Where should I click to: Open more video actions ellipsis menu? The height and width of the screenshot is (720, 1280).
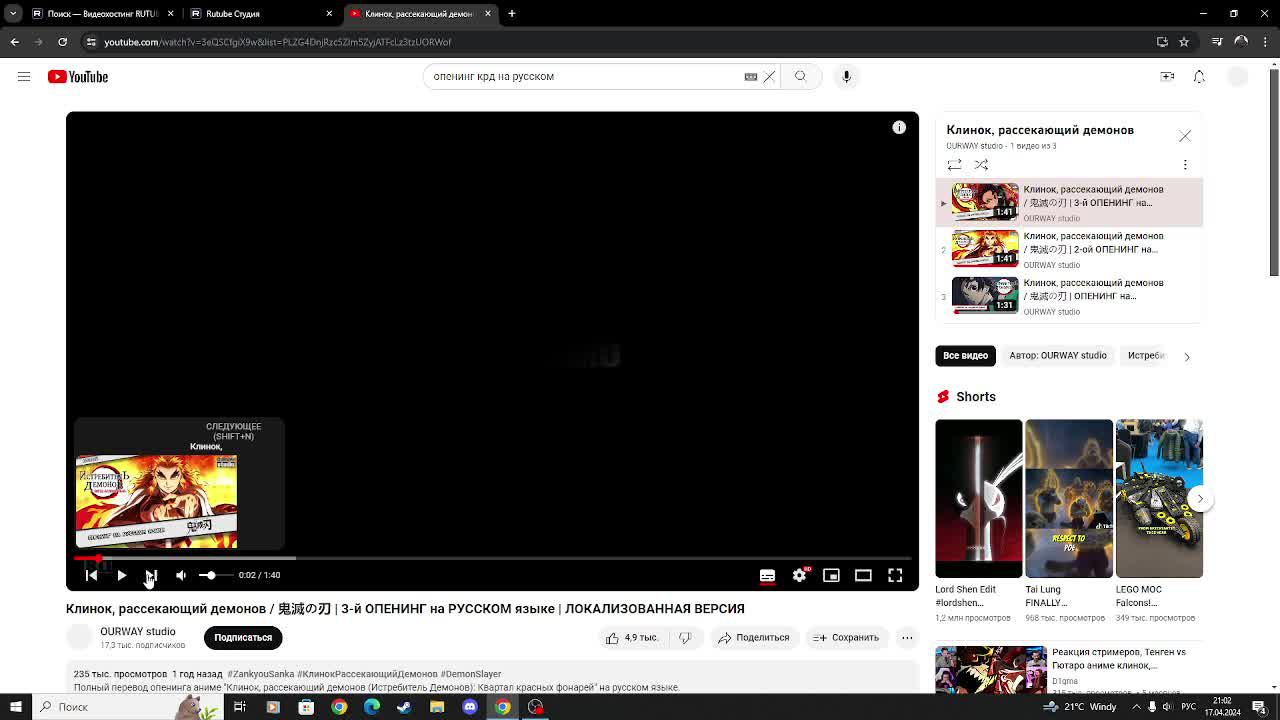click(x=907, y=638)
